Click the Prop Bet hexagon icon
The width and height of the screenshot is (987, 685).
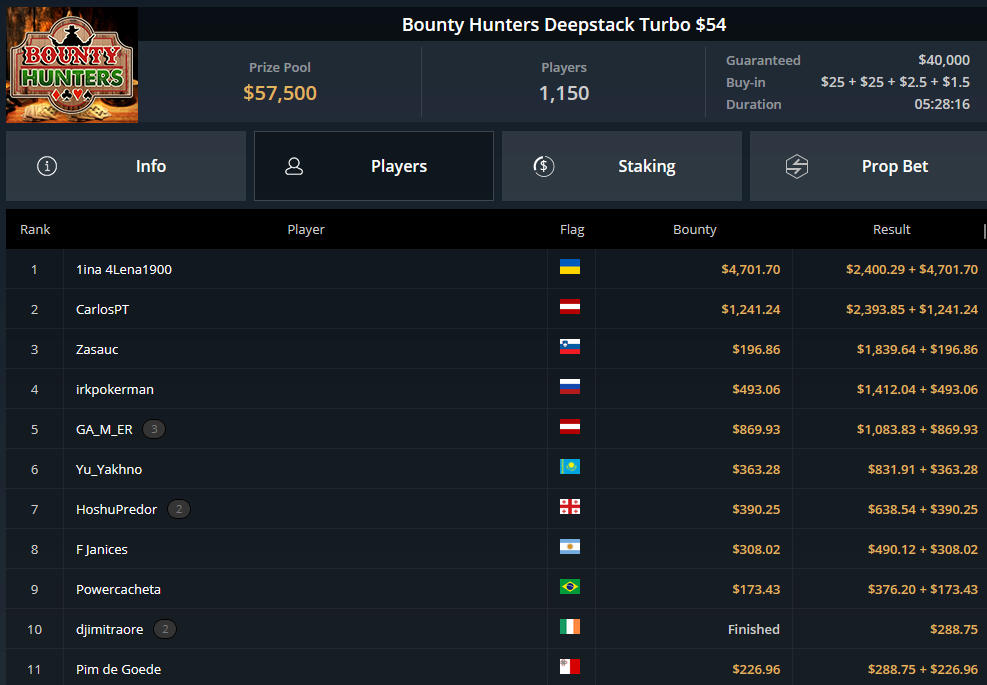point(797,166)
